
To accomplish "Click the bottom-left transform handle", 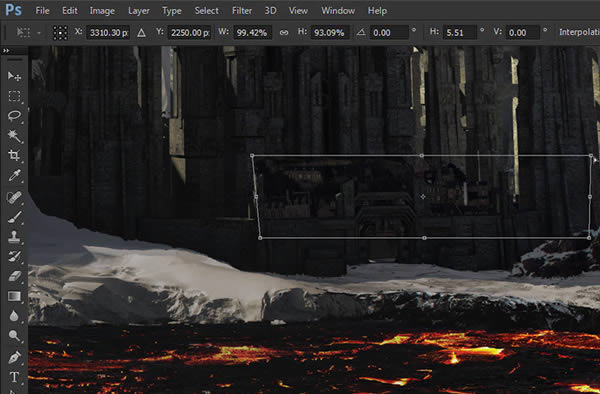I will pos(260,238).
